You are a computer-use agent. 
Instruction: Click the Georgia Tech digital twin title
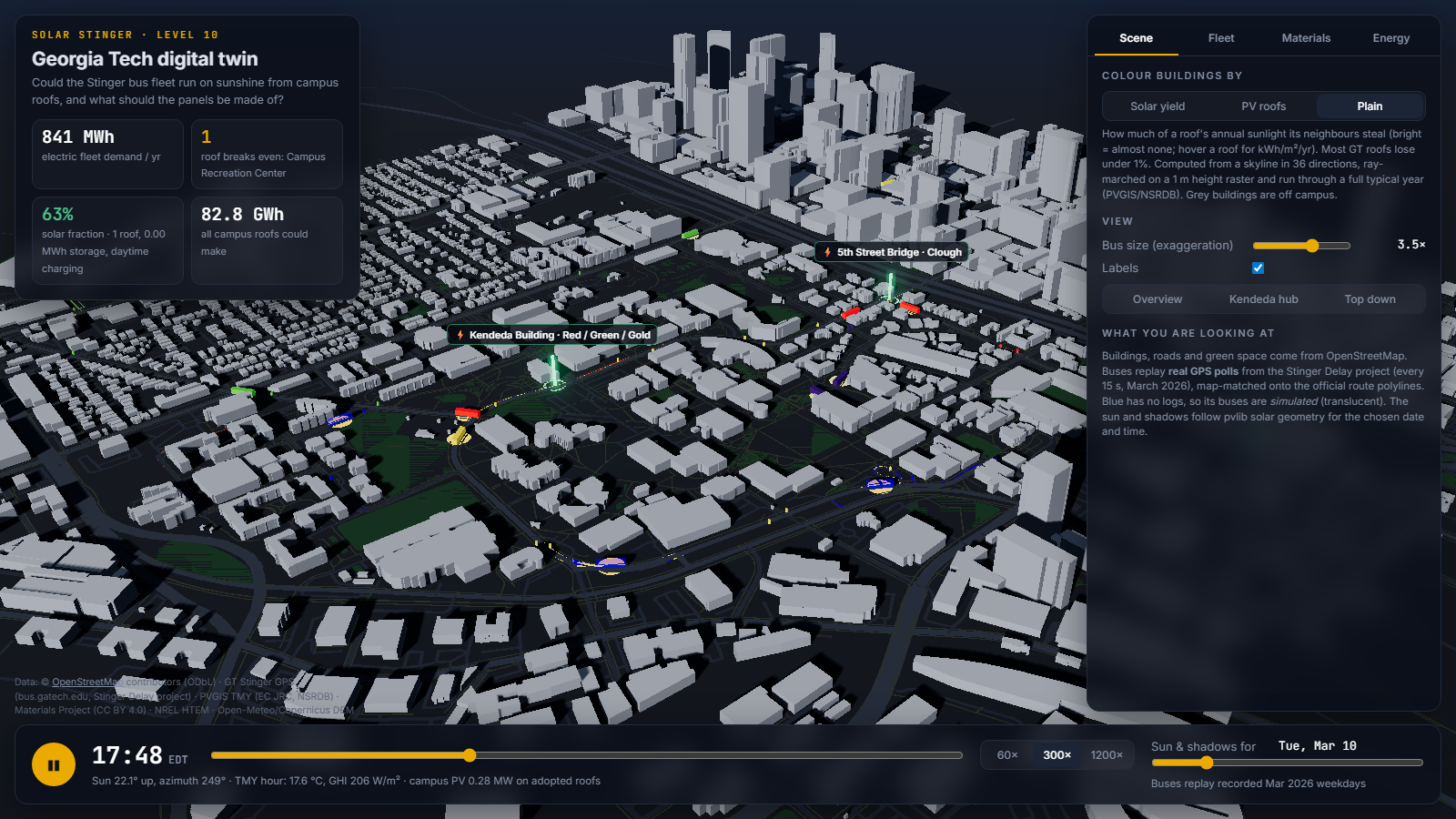click(x=145, y=59)
